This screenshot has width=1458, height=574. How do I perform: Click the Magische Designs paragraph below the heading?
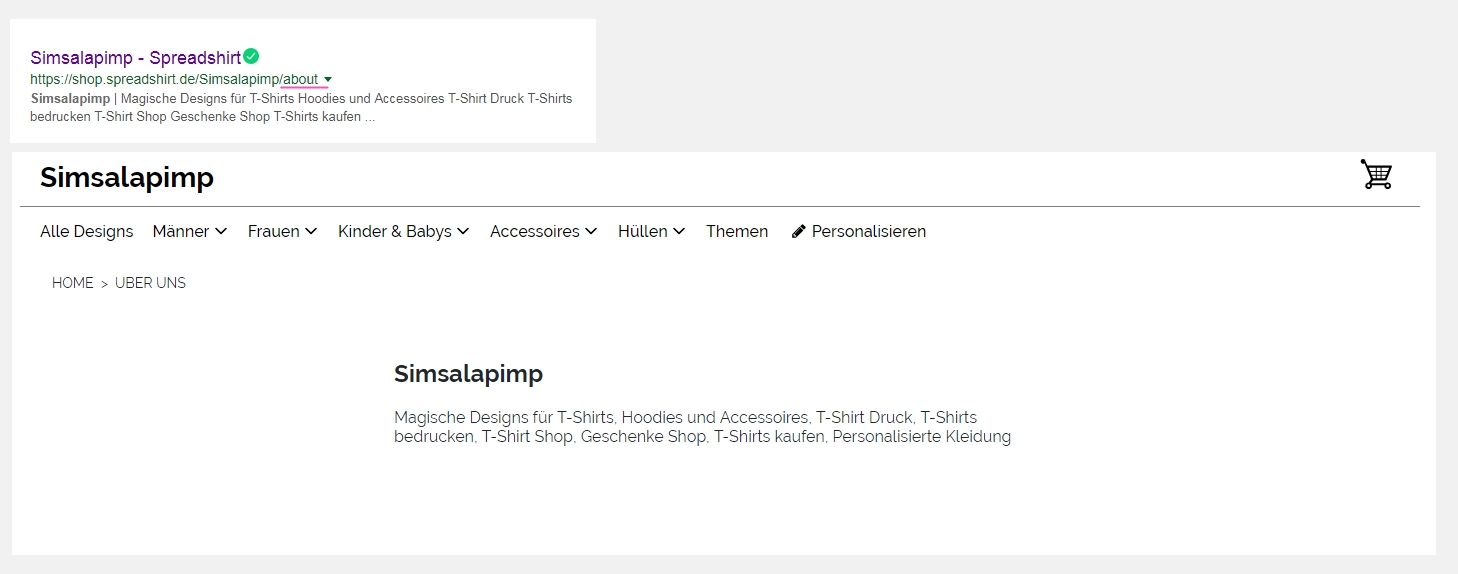tap(702, 427)
